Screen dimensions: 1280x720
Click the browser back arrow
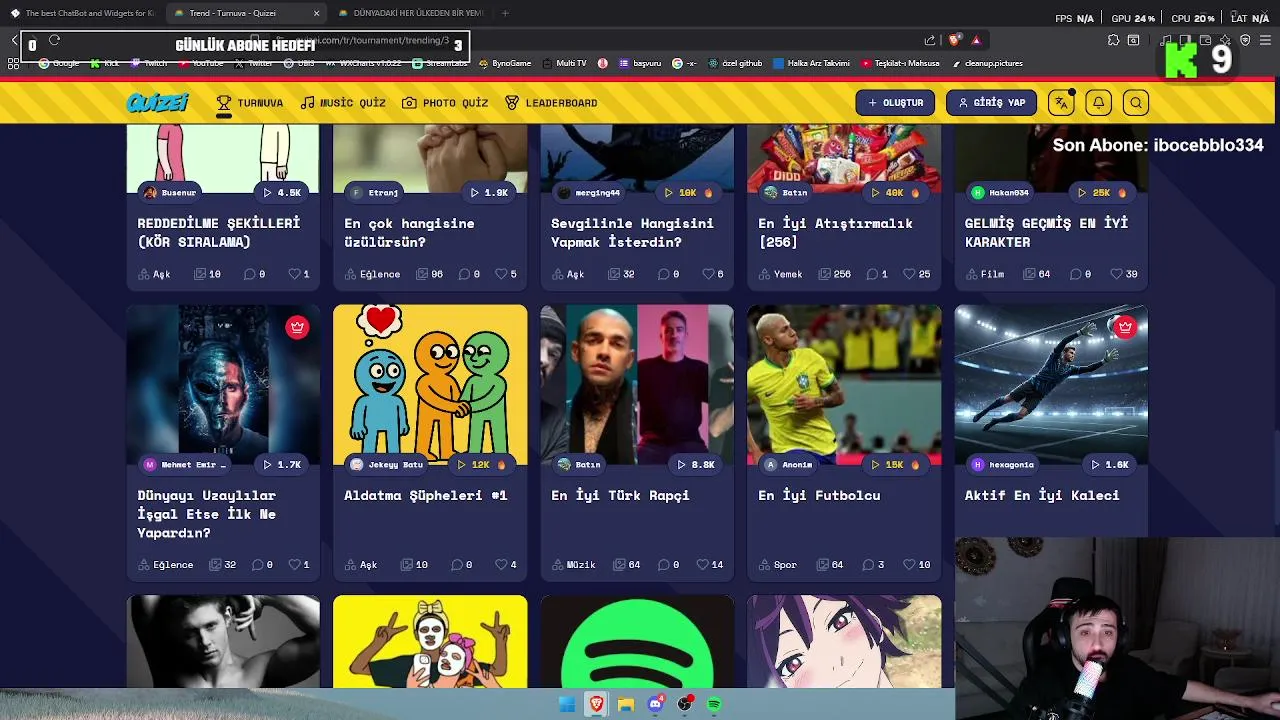[x=14, y=40]
